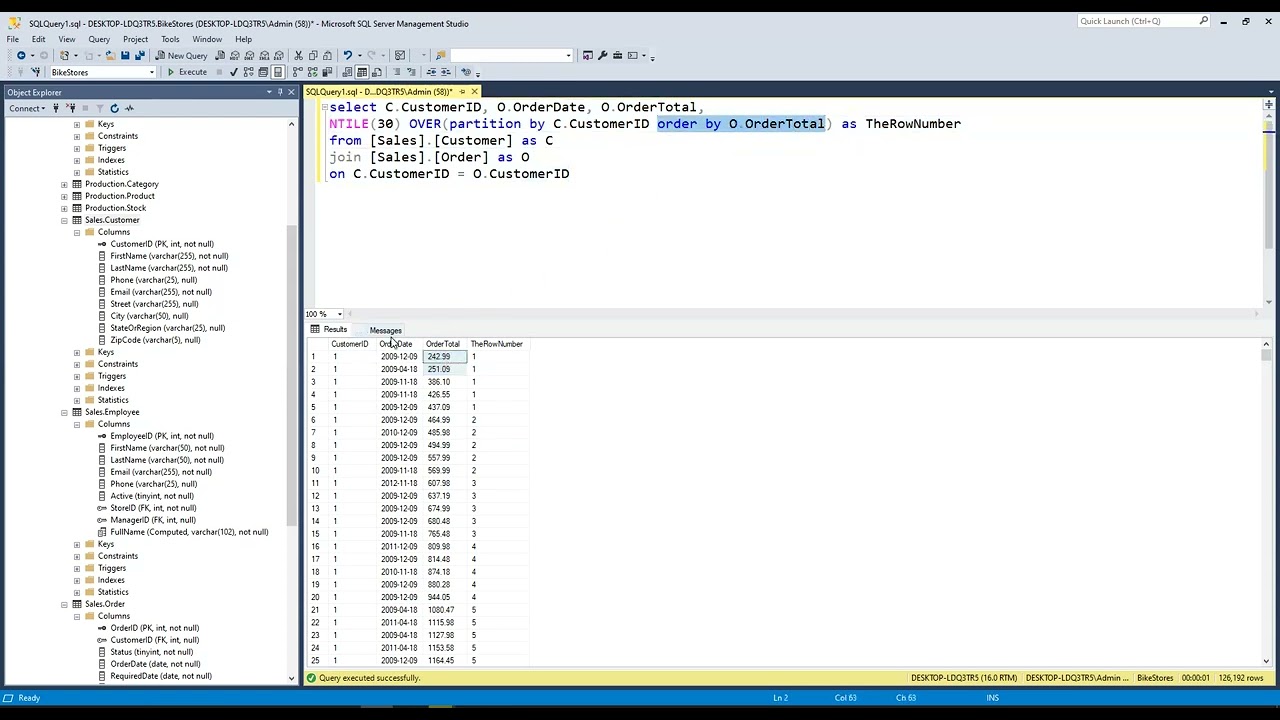Open the Object Explorer window options arrow

(269, 92)
